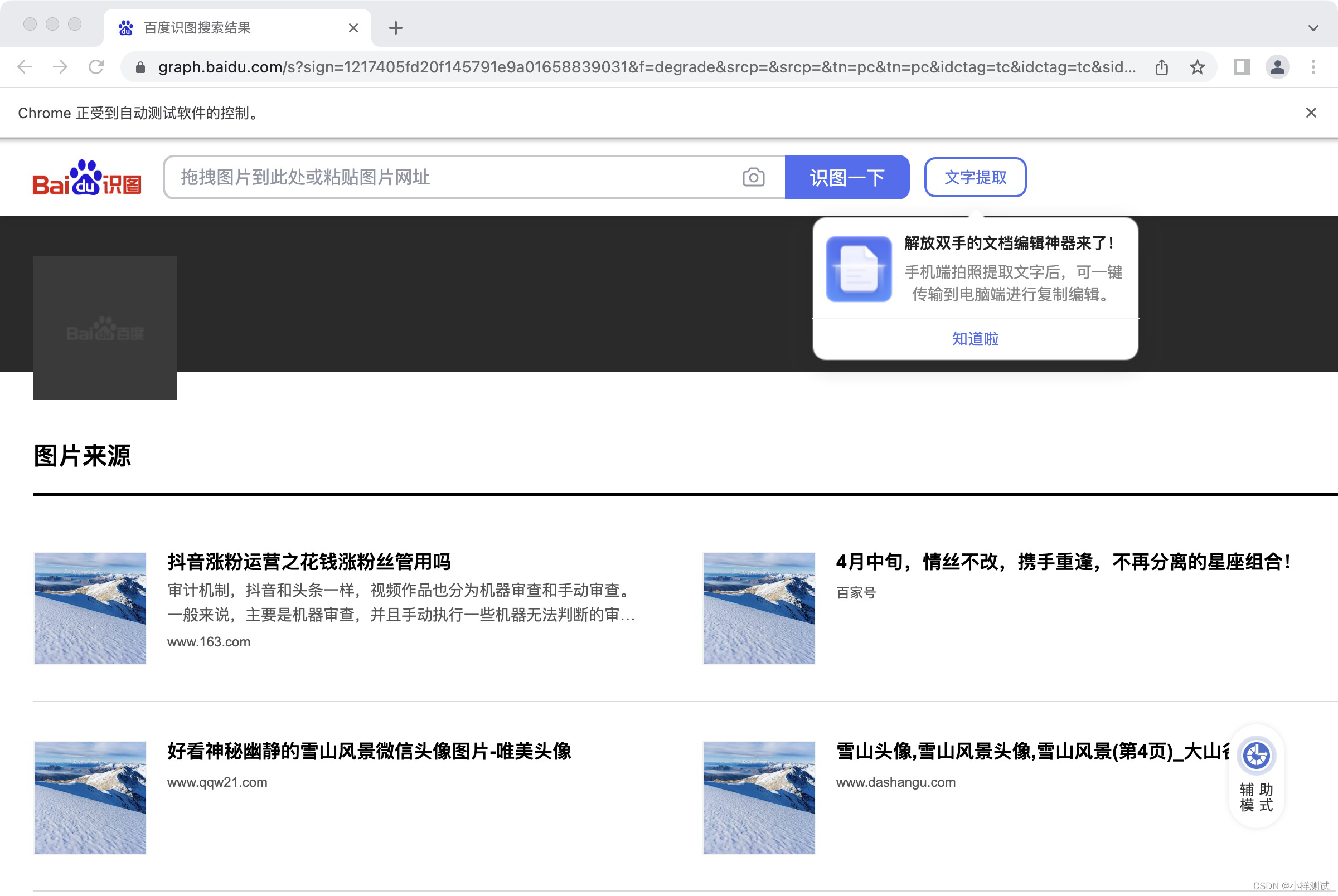Image resolution: width=1338 pixels, height=896 pixels.
Task: Open the Chrome three-dot menu
Action: click(x=1313, y=67)
